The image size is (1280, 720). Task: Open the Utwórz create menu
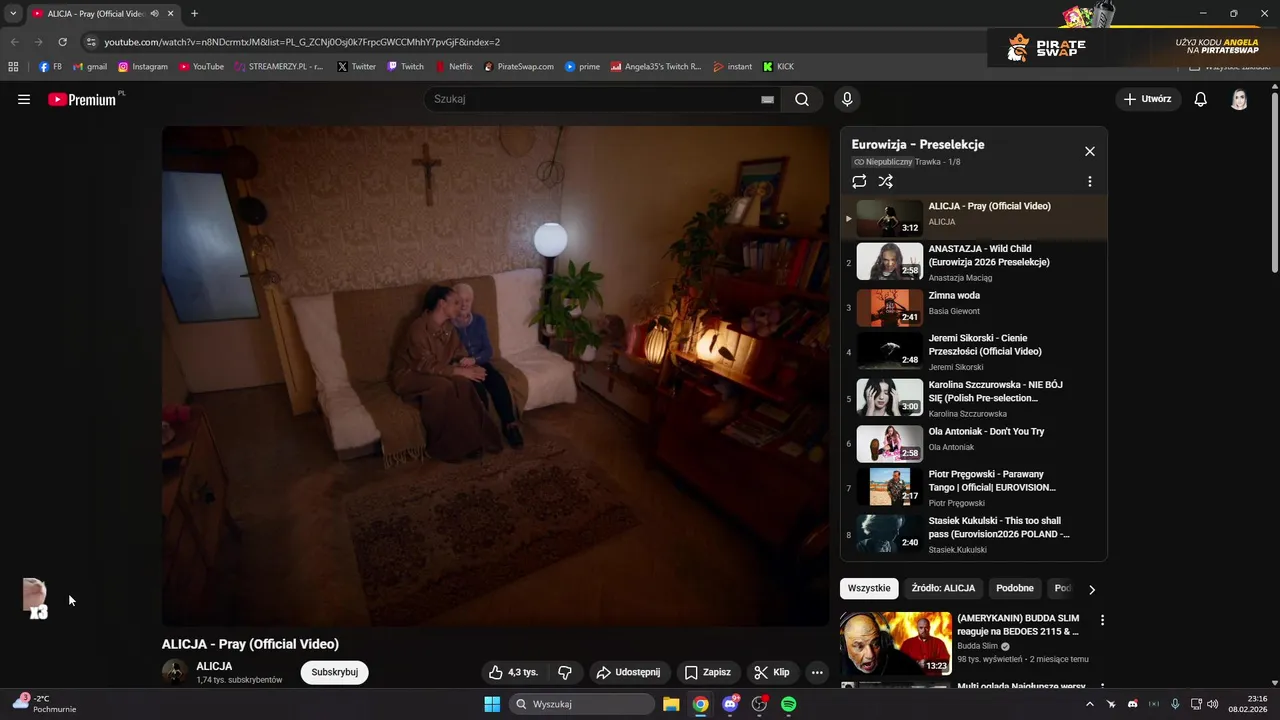click(1147, 99)
